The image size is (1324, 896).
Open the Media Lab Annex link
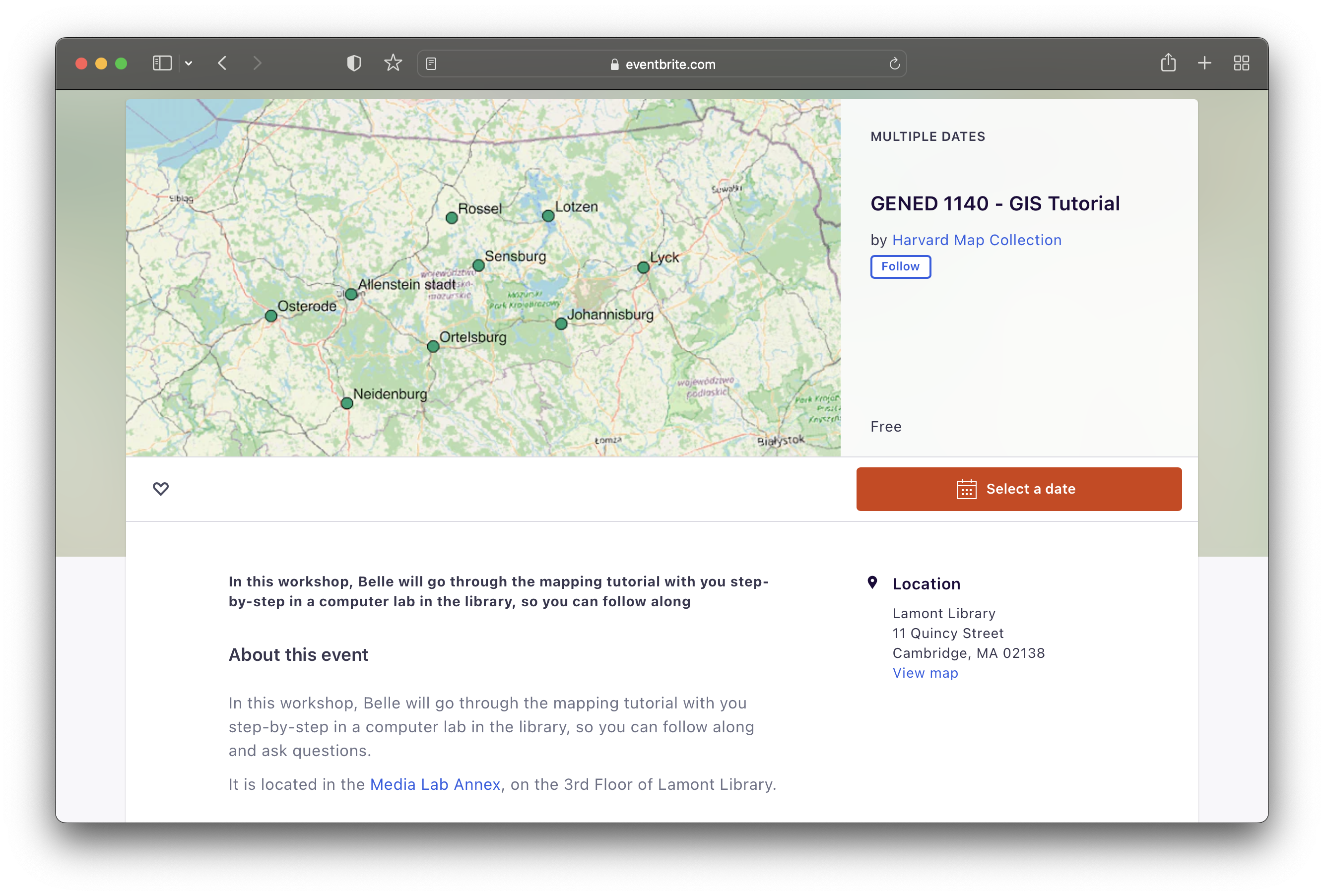tap(435, 784)
